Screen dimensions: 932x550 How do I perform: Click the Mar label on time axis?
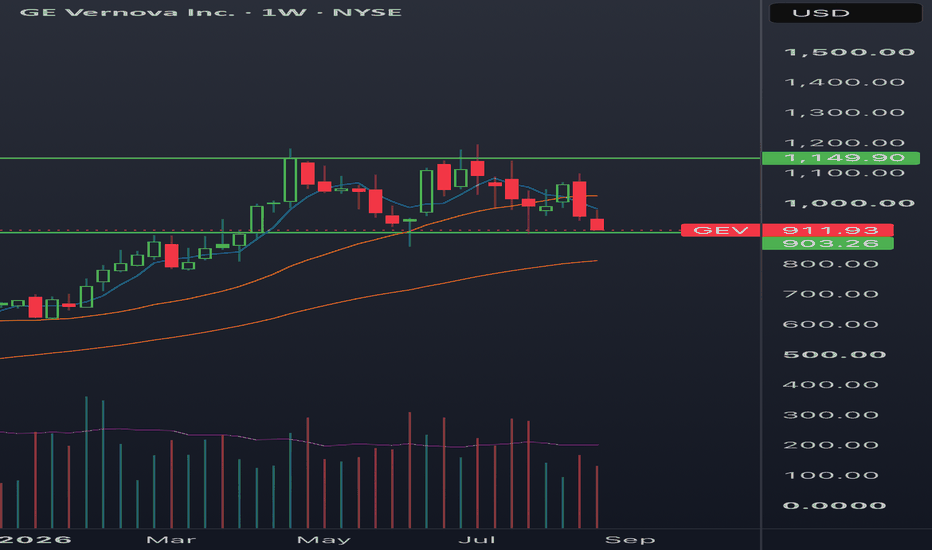click(171, 540)
